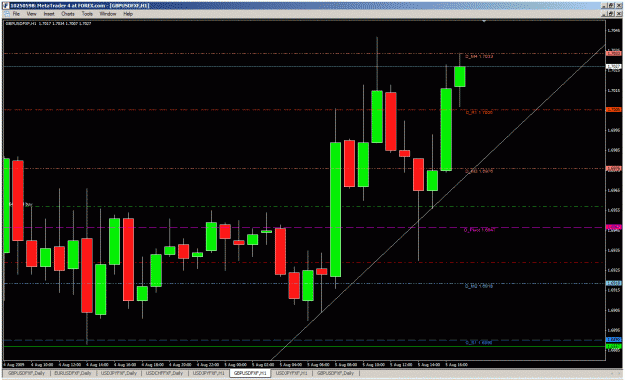This screenshot has height=380, width=625.
Task: Click the '5 Aug 12:00' time label
Action: pos(401,364)
